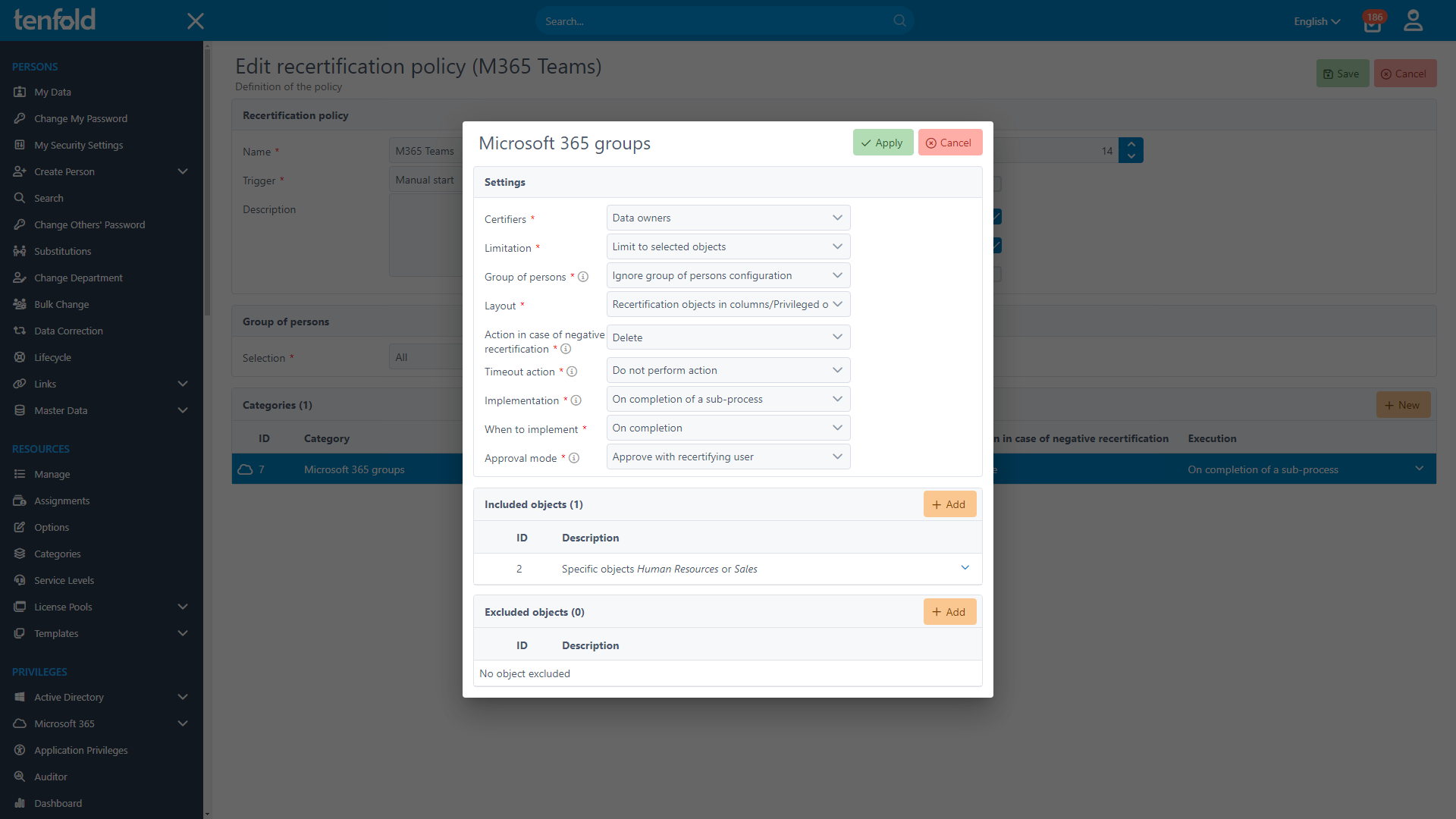Open the user profile icon
This screenshot has width=1456, height=819.
tap(1413, 20)
